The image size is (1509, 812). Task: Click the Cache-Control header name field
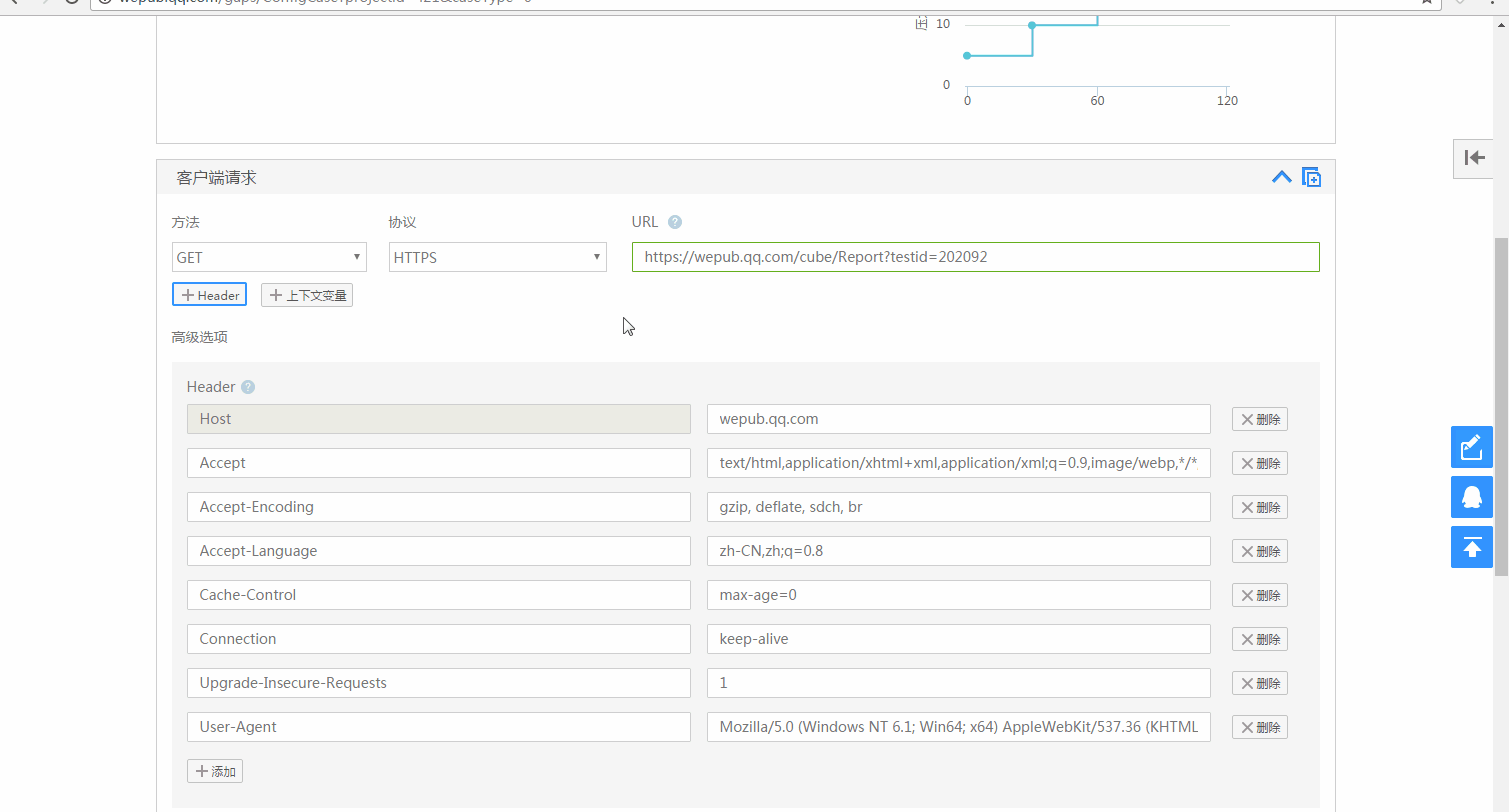[x=439, y=595]
